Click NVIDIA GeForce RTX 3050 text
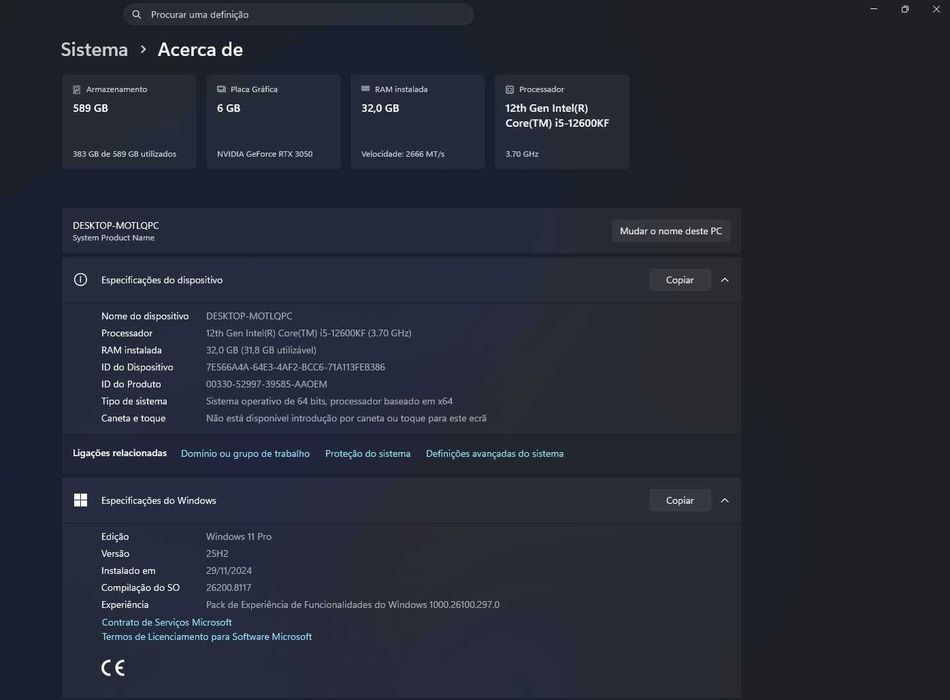The width and height of the screenshot is (950, 700). coord(265,154)
